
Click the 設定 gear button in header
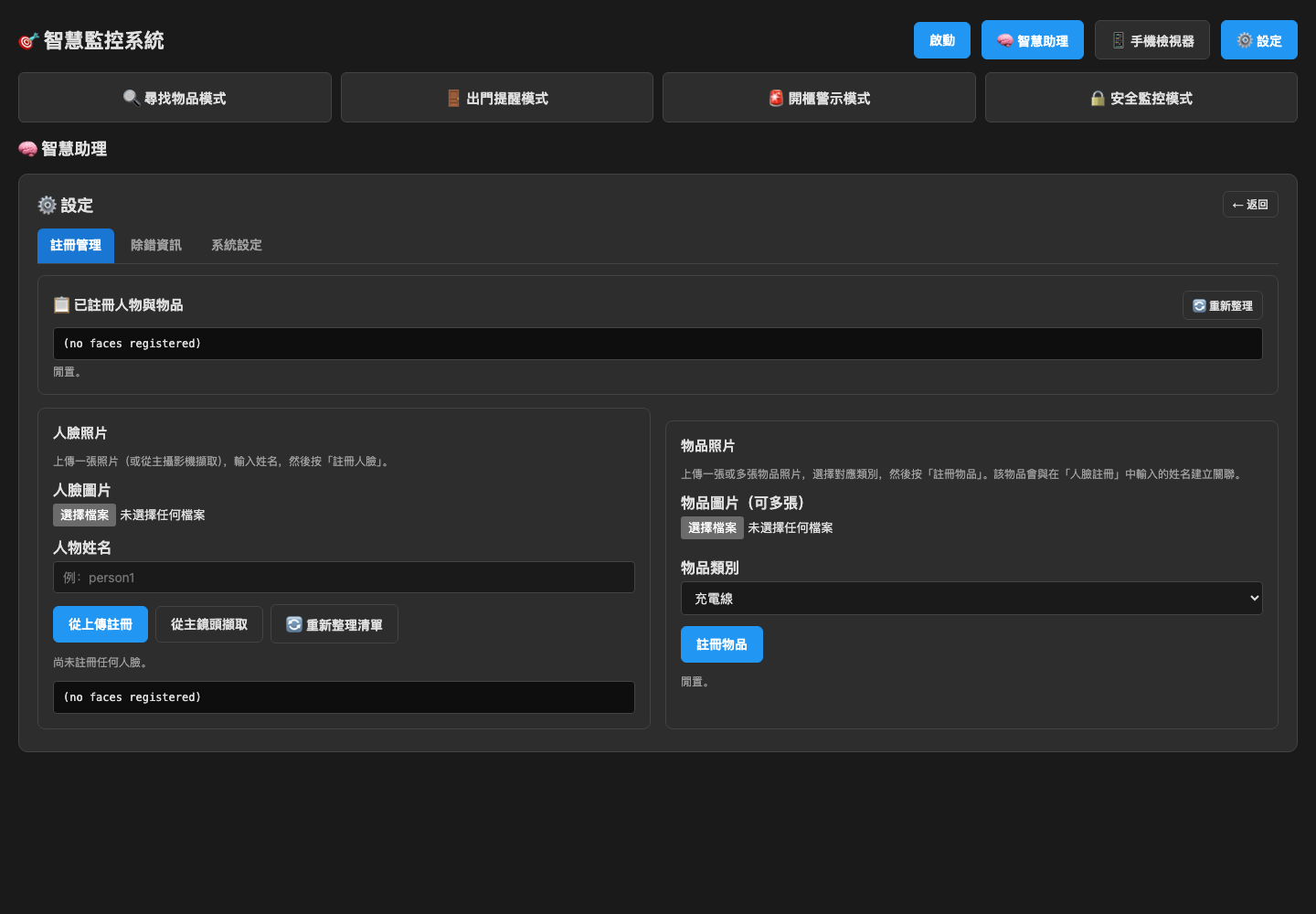[x=1258, y=40]
